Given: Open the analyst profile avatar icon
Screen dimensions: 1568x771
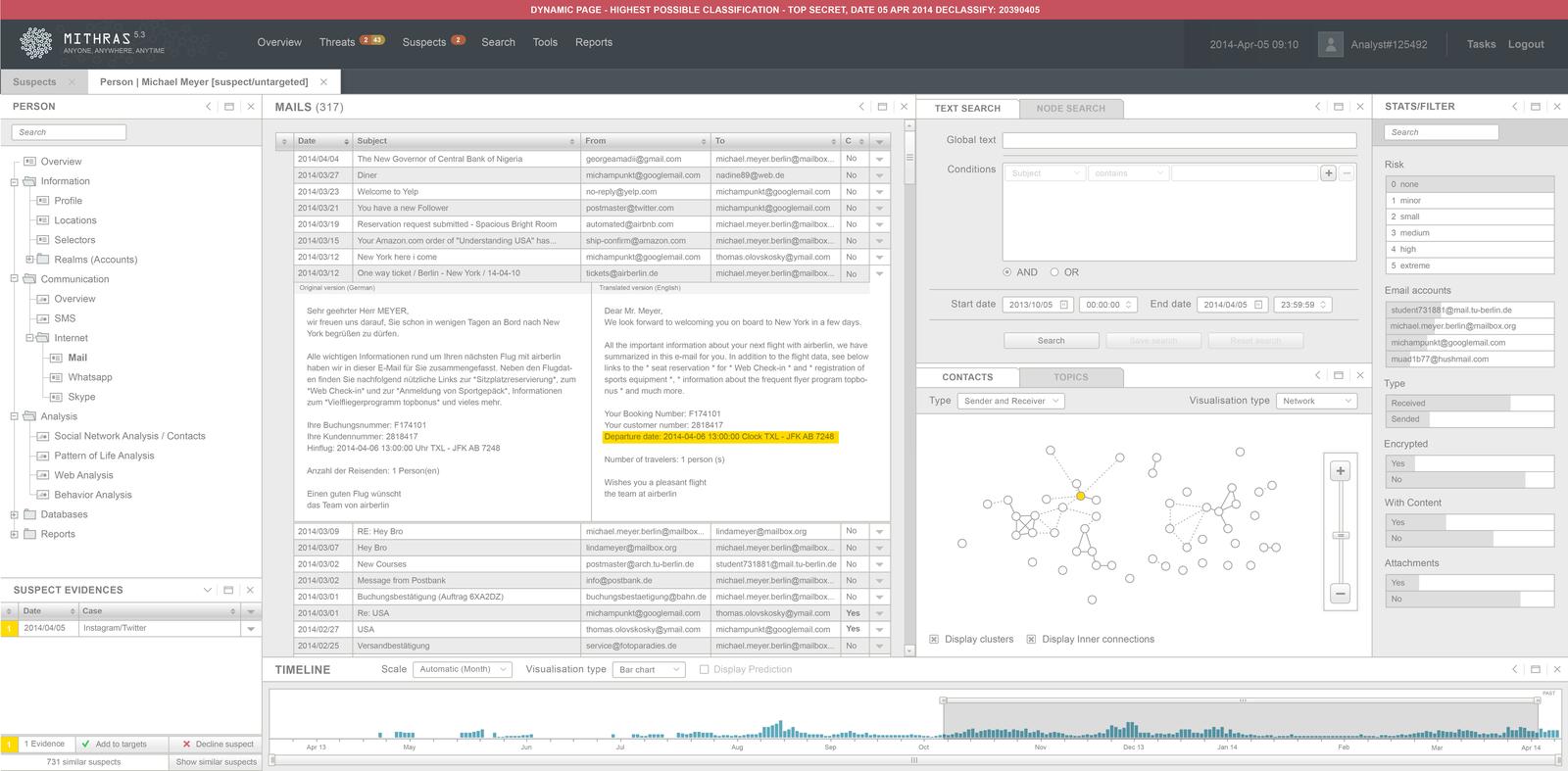Looking at the screenshot, I should (x=1330, y=44).
